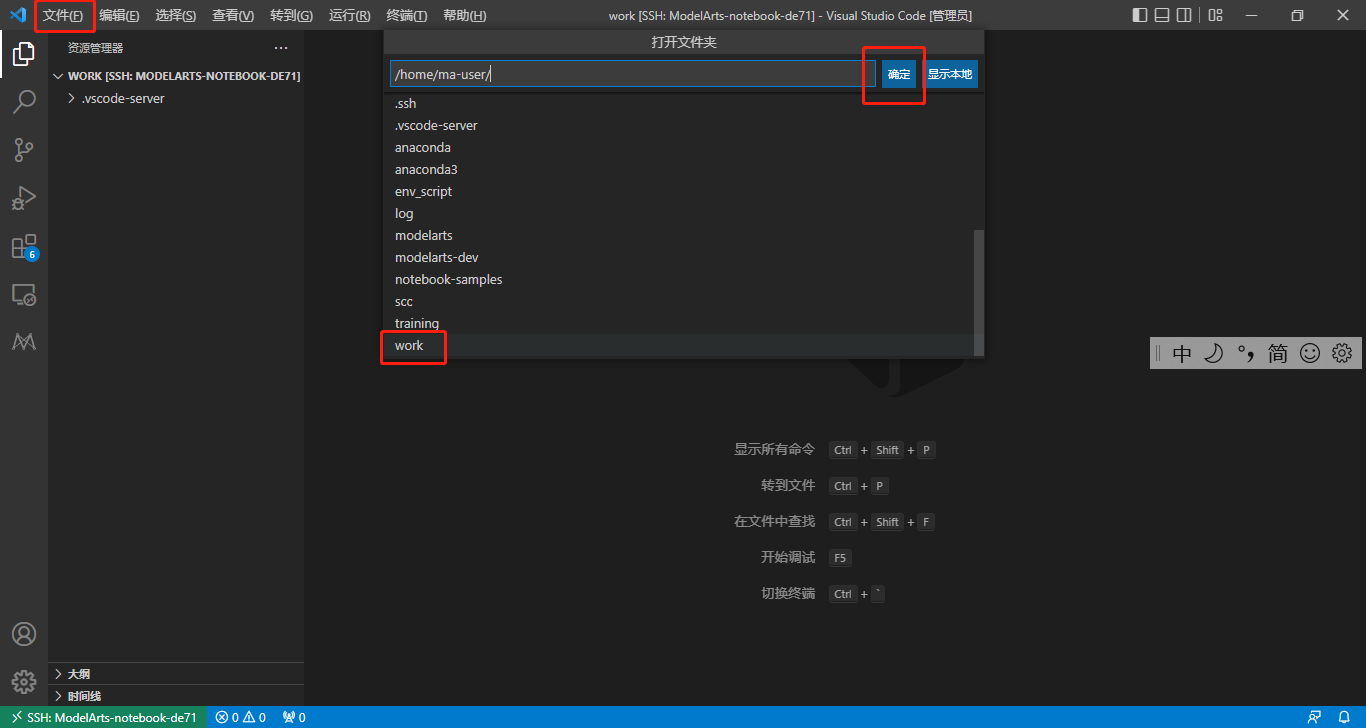
Task: Toggle the secondary side bar layout button
Action: click(x=1184, y=15)
